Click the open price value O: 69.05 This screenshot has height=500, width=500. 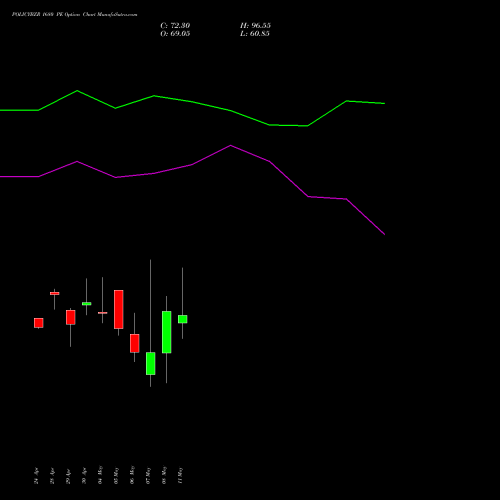click(175, 34)
